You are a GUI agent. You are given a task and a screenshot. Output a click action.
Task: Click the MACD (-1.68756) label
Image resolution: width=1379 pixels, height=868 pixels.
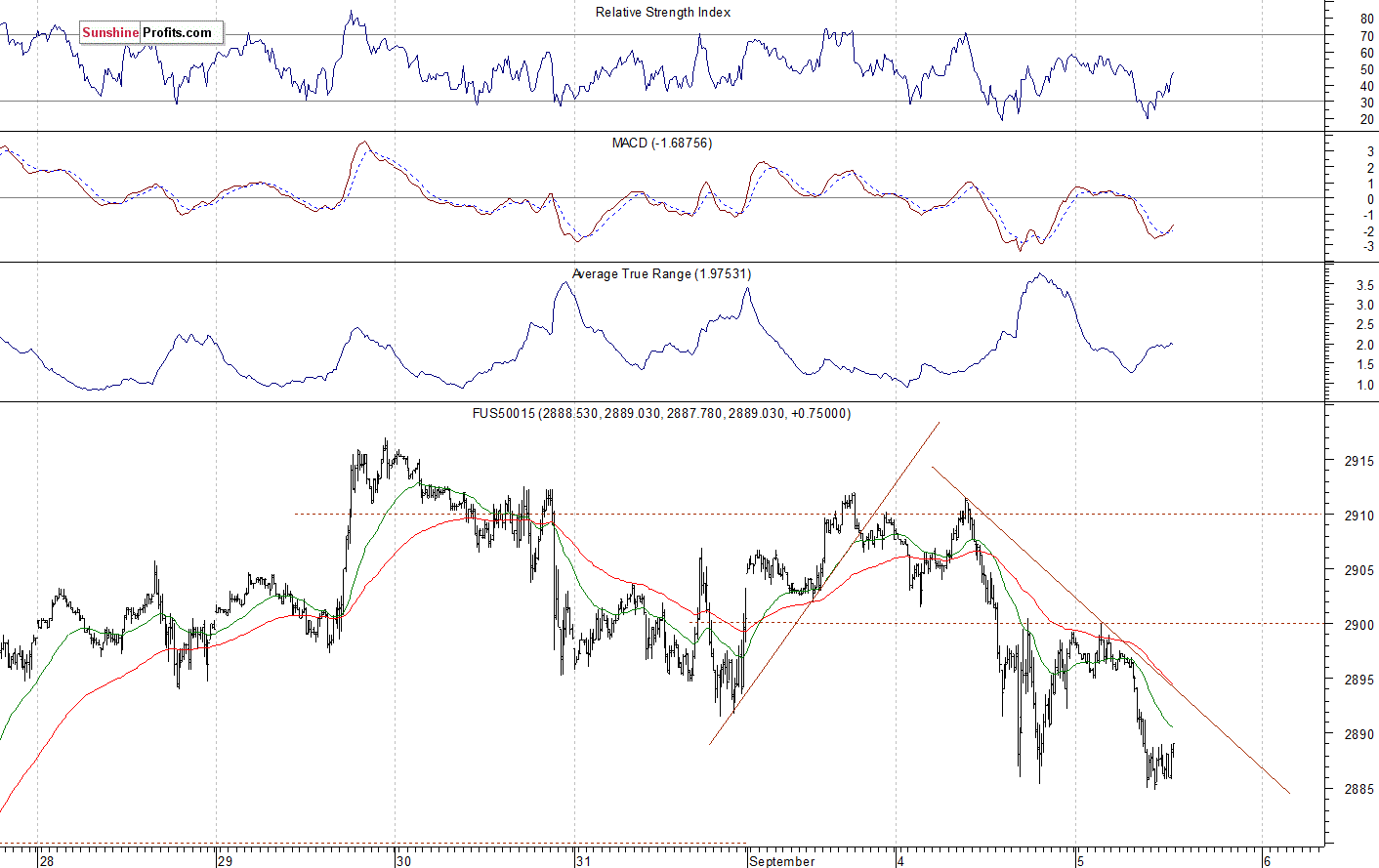(x=662, y=143)
